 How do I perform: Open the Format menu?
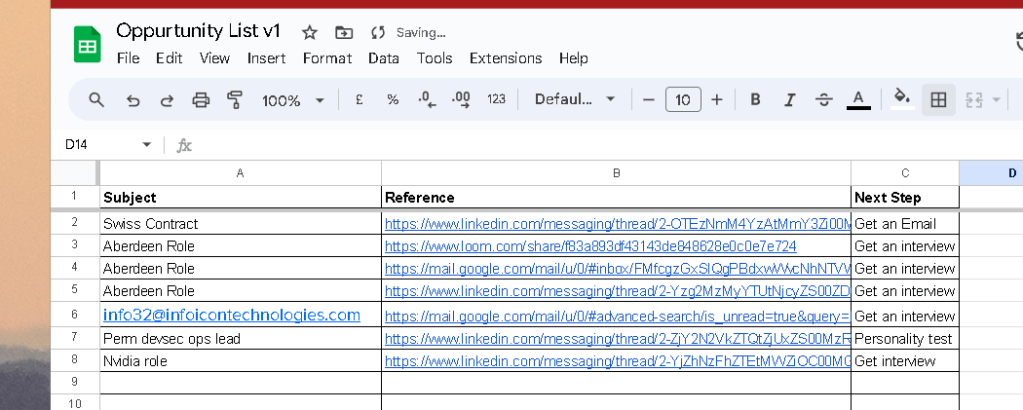coord(328,58)
